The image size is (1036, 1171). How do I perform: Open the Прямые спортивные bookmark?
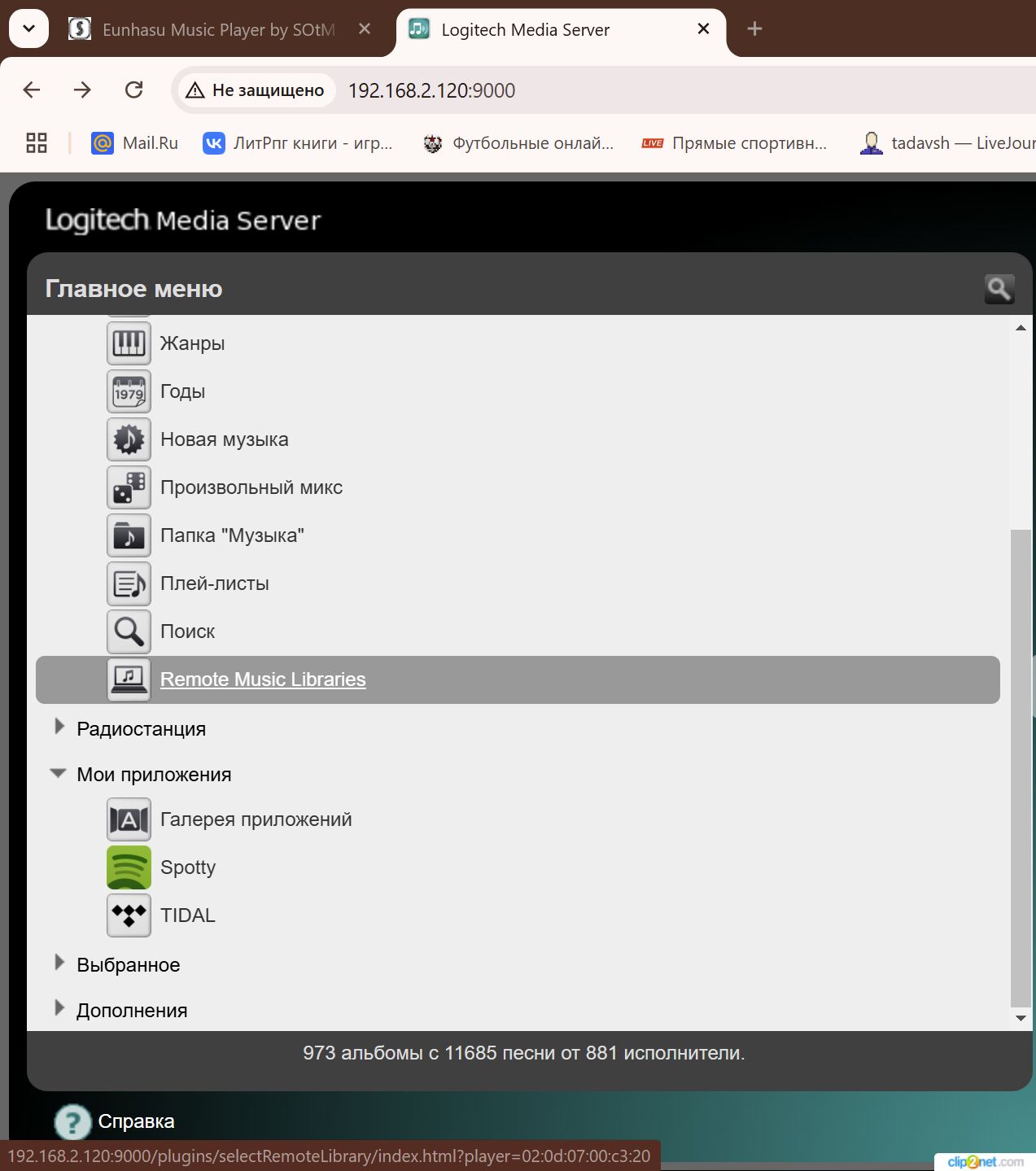(734, 143)
